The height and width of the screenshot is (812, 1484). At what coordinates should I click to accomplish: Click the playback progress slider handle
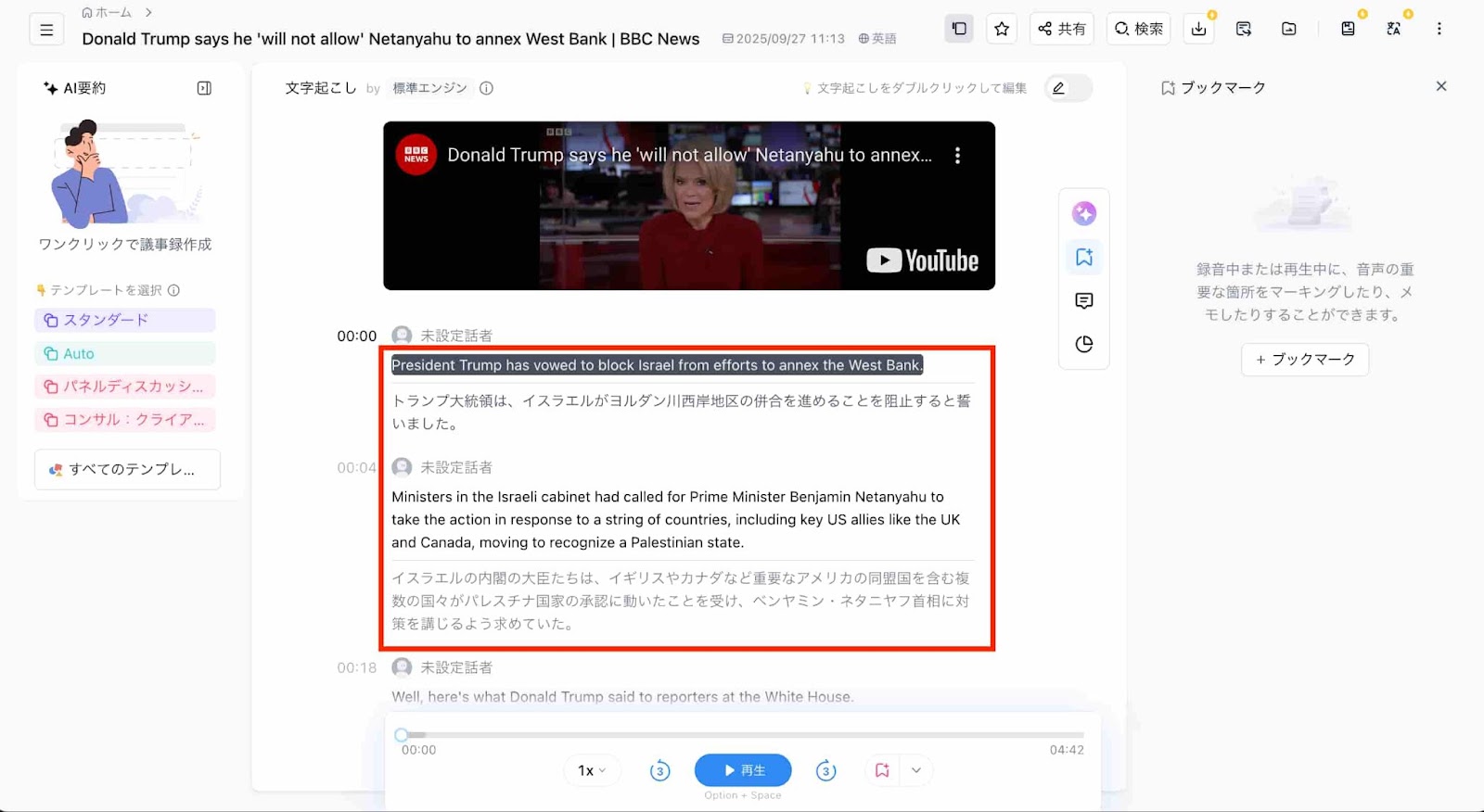pyautogui.click(x=401, y=734)
